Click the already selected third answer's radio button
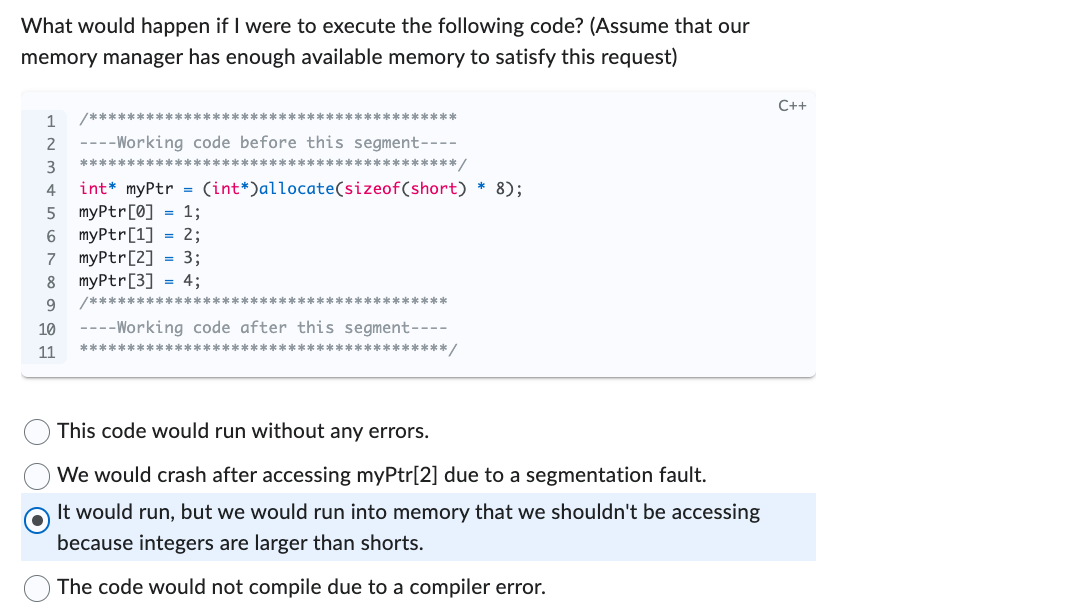This screenshot has width=1091, height=614. [37, 521]
